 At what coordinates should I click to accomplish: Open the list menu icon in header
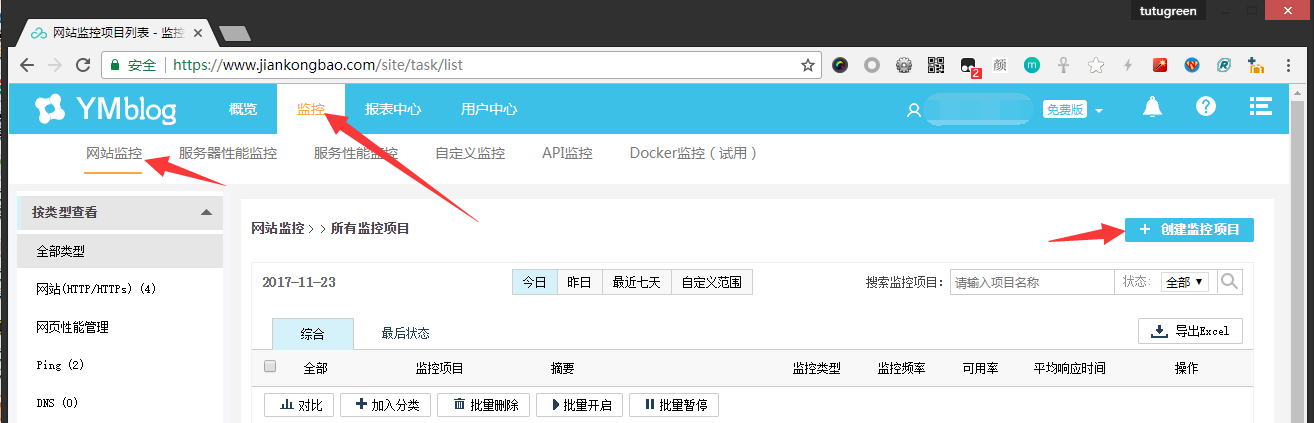tap(1260, 108)
